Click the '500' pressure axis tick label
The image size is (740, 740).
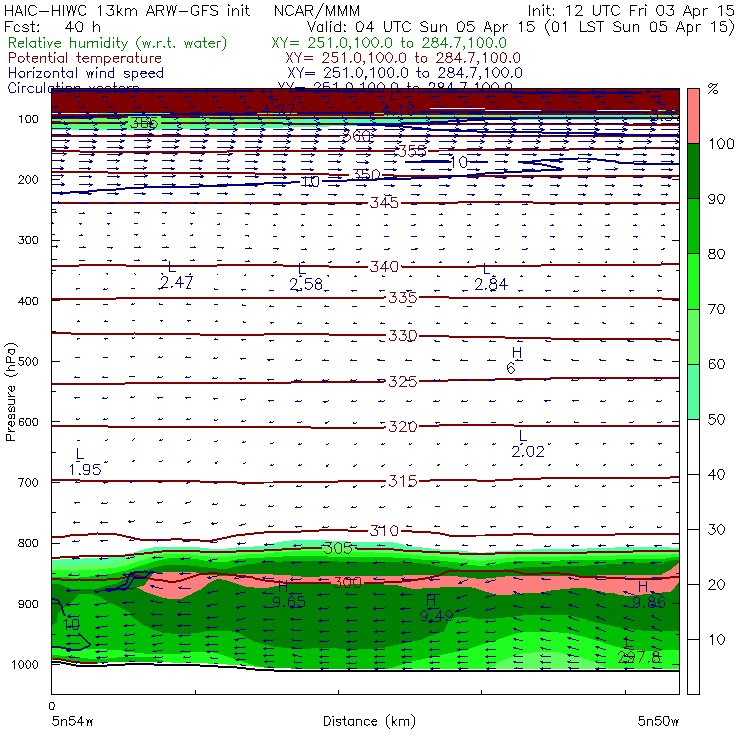pos(28,362)
